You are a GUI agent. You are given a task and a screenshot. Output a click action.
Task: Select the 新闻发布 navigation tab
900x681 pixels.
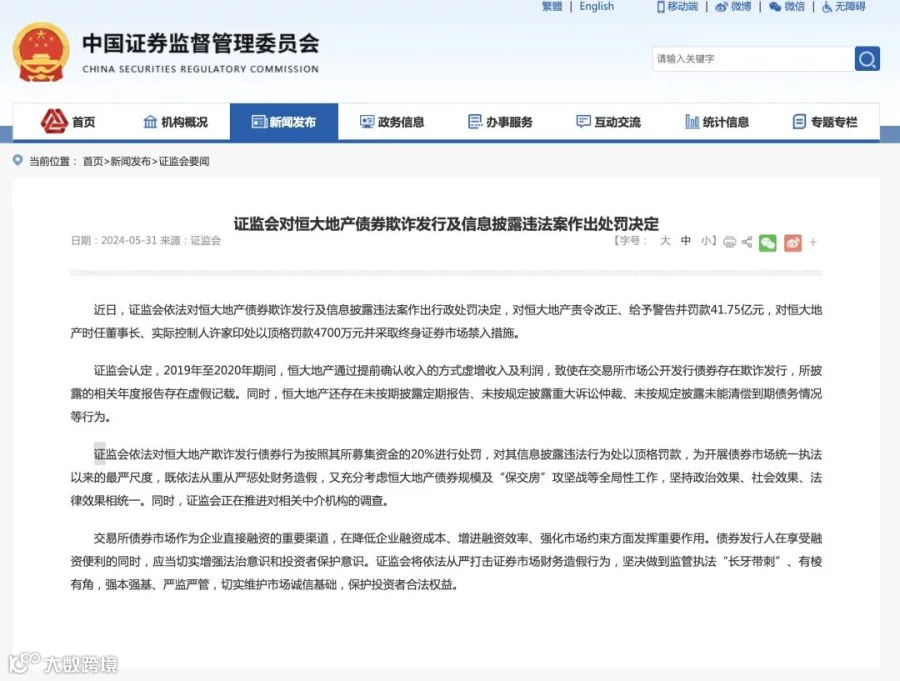coord(284,122)
